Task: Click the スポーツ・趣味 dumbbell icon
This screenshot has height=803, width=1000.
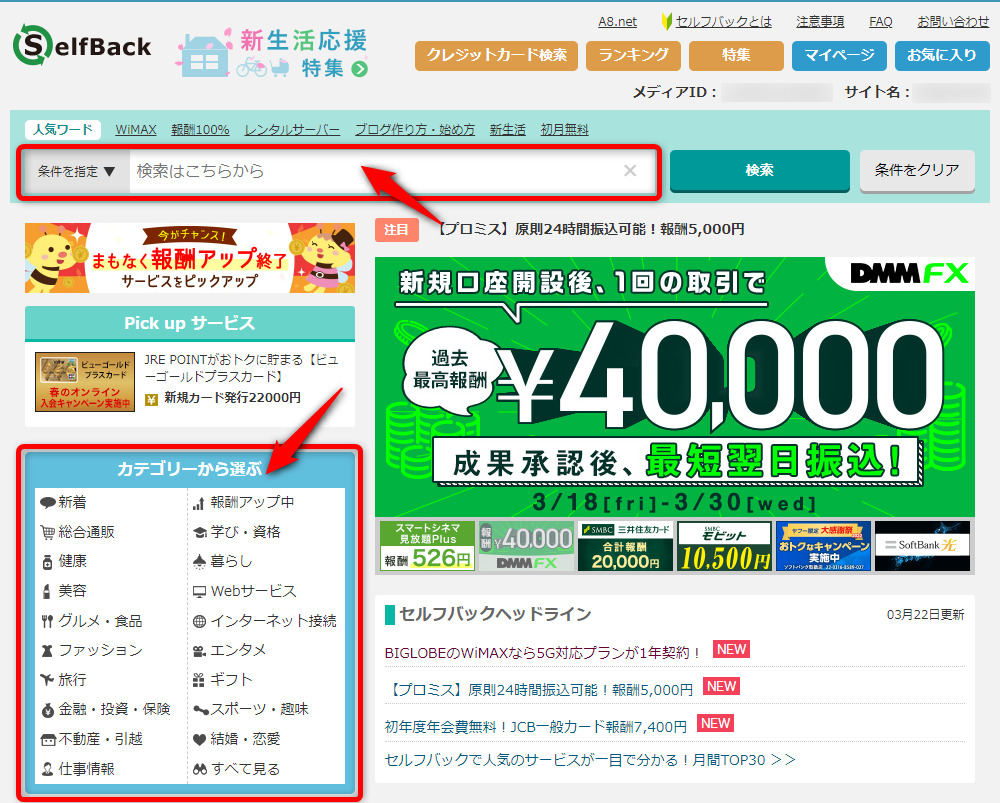Action: click(x=201, y=710)
